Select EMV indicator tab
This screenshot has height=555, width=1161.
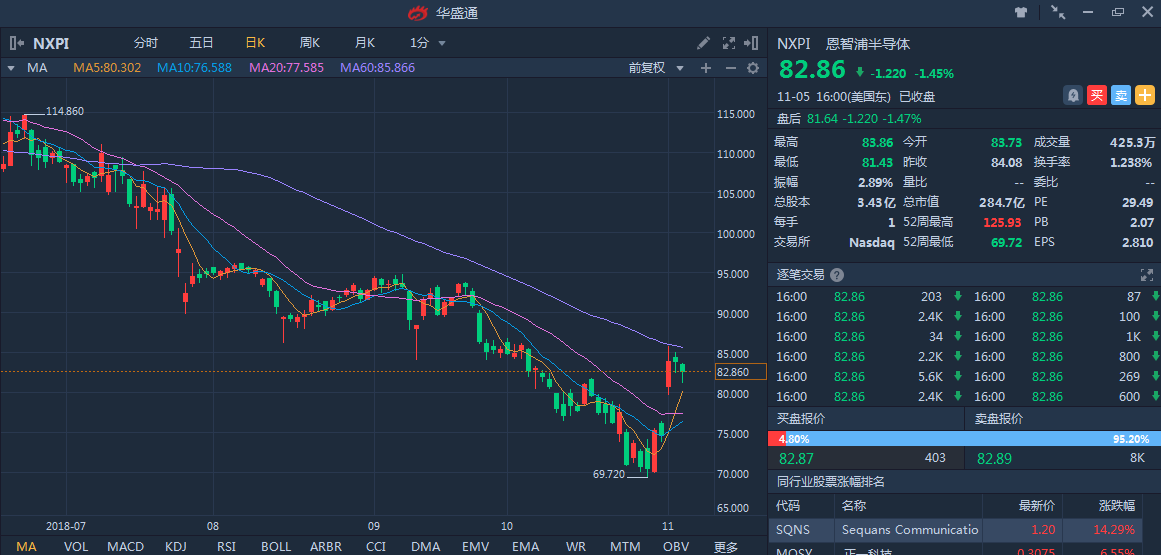point(475,547)
